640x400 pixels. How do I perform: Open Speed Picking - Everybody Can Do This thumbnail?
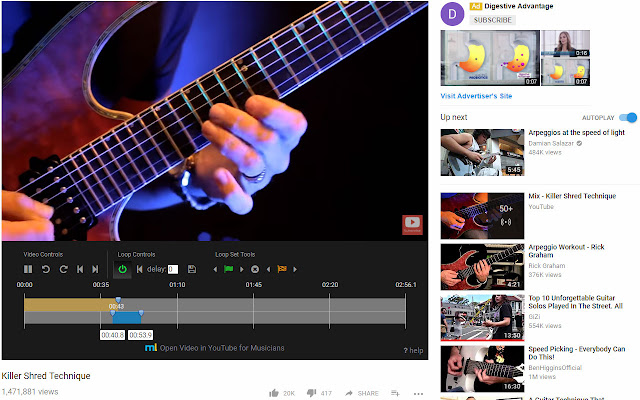[482, 369]
